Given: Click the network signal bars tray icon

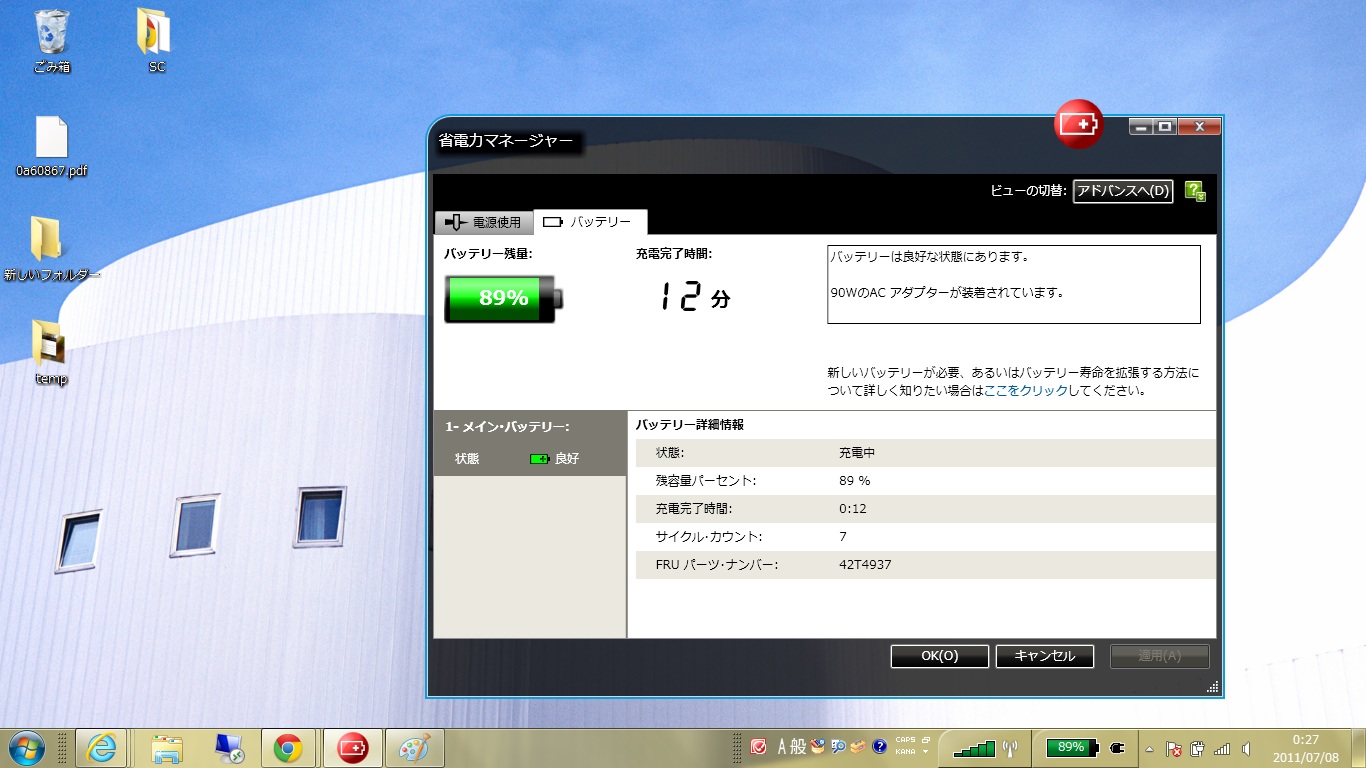Looking at the screenshot, I should point(1221,749).
